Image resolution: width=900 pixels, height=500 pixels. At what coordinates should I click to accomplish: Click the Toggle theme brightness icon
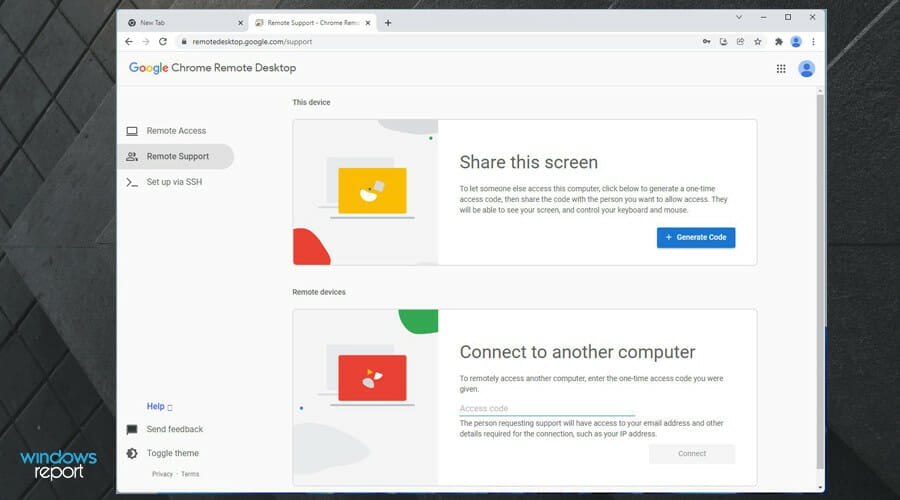[132, 454]
